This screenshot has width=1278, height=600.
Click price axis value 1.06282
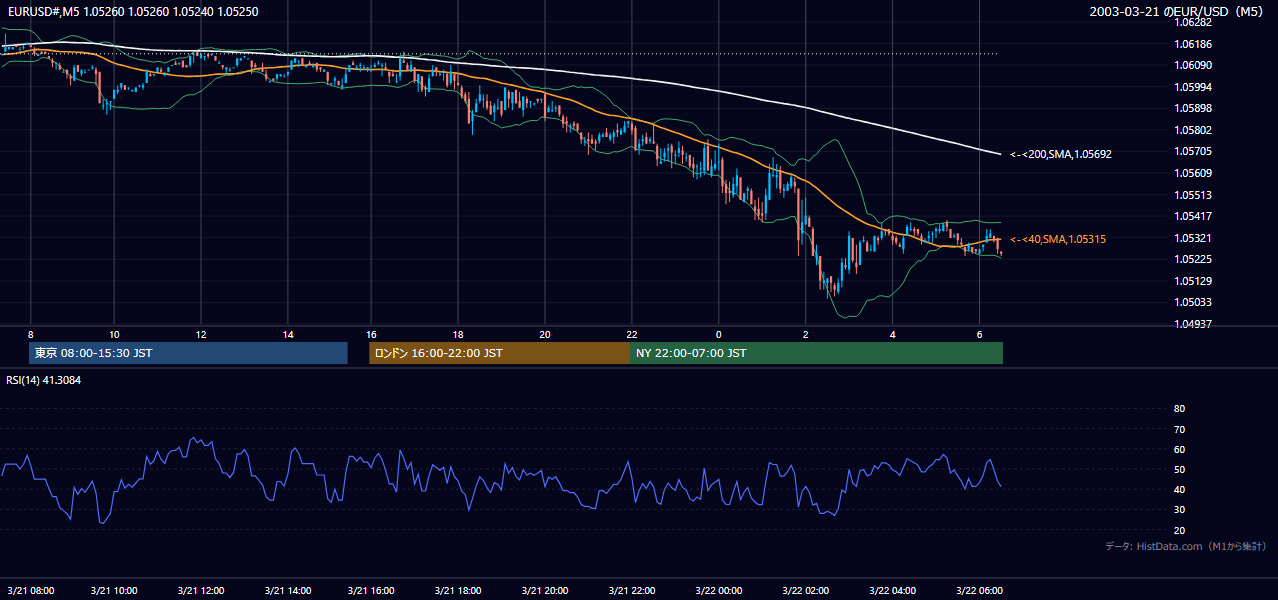(1193, 22)
